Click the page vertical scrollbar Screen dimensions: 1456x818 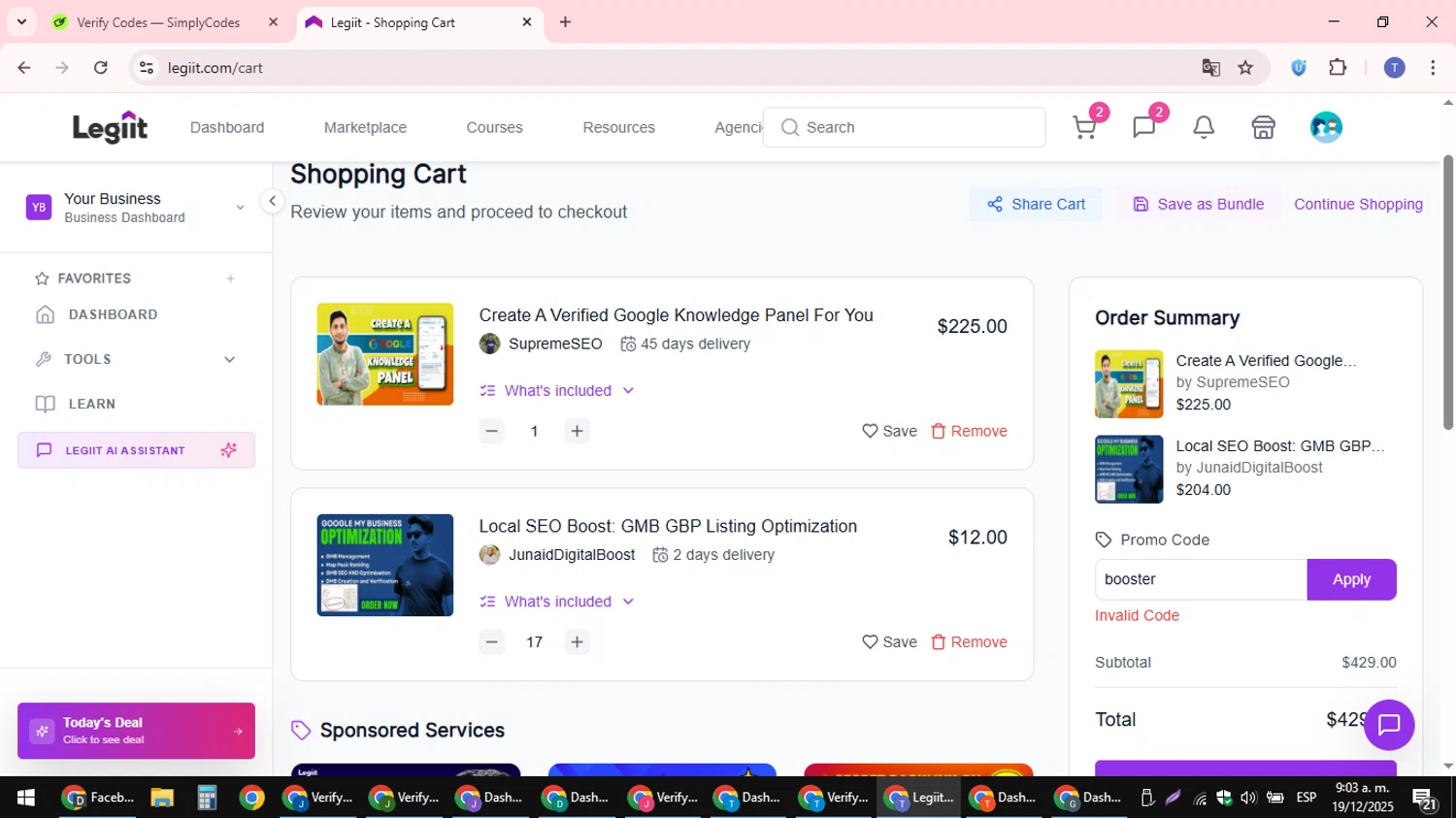(x=1448, y=291)
